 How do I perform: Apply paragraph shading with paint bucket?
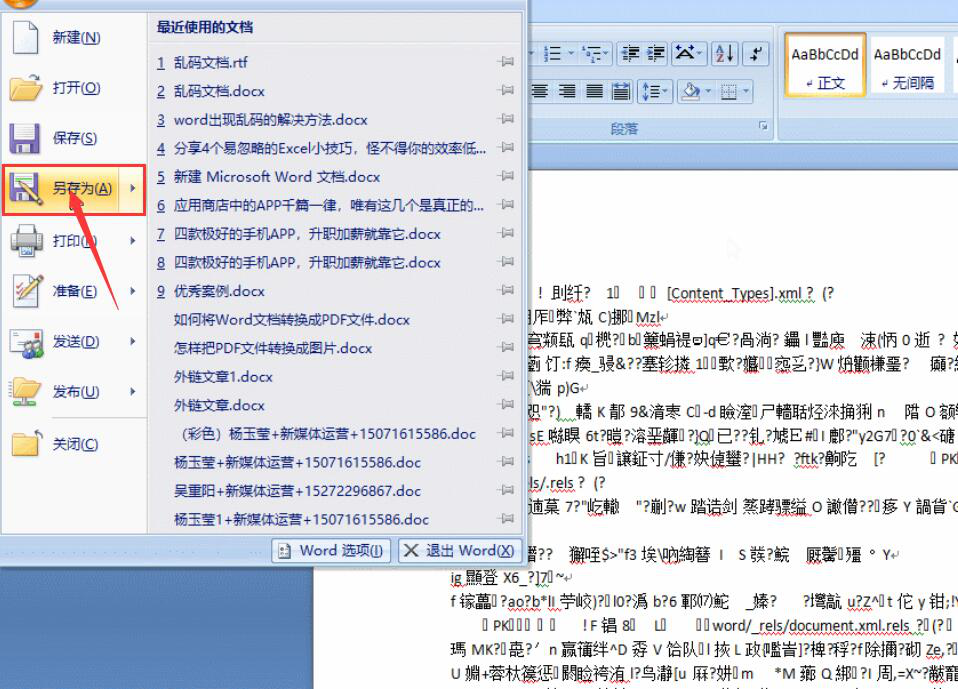692,92
